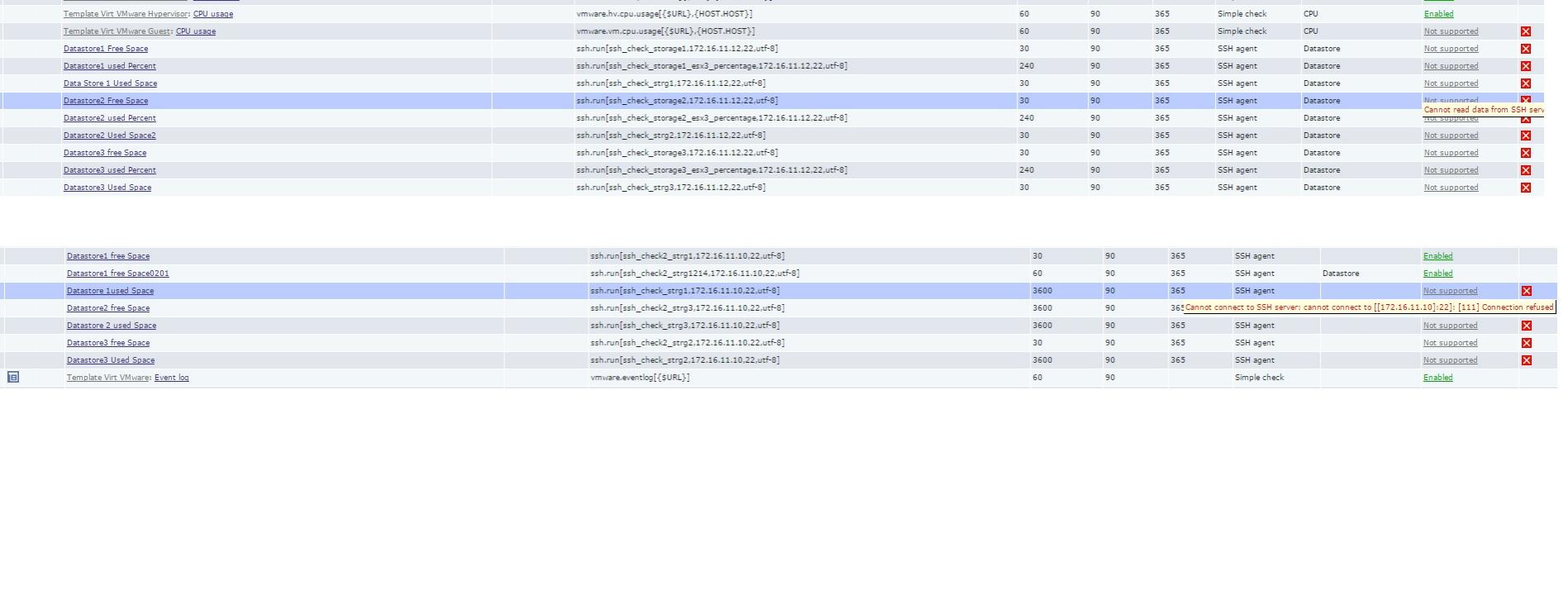Open the highlighted Datastore 1used Space item
The height and width of the screenshot is (595, 1568).
(111, 291)
